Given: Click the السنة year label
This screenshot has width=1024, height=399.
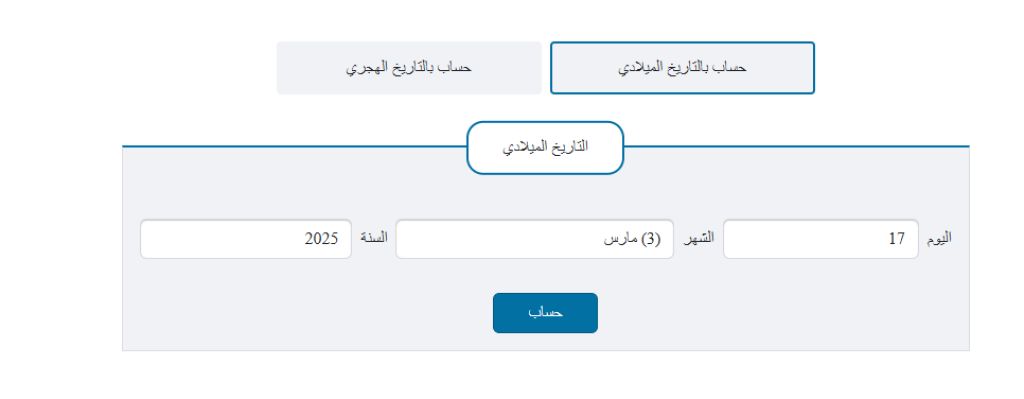Looking at the screenshot, I should click(x=374, y=238).
